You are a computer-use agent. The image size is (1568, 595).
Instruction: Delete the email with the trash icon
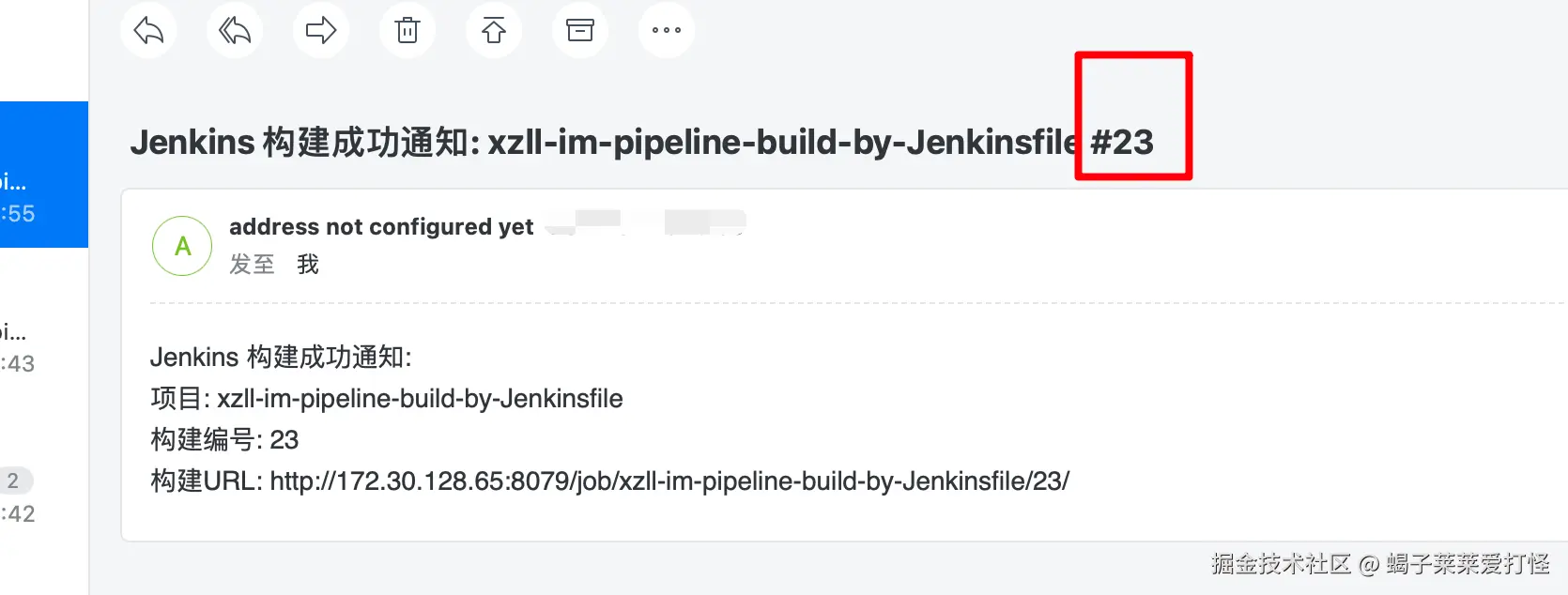click(x=407, y=30)
